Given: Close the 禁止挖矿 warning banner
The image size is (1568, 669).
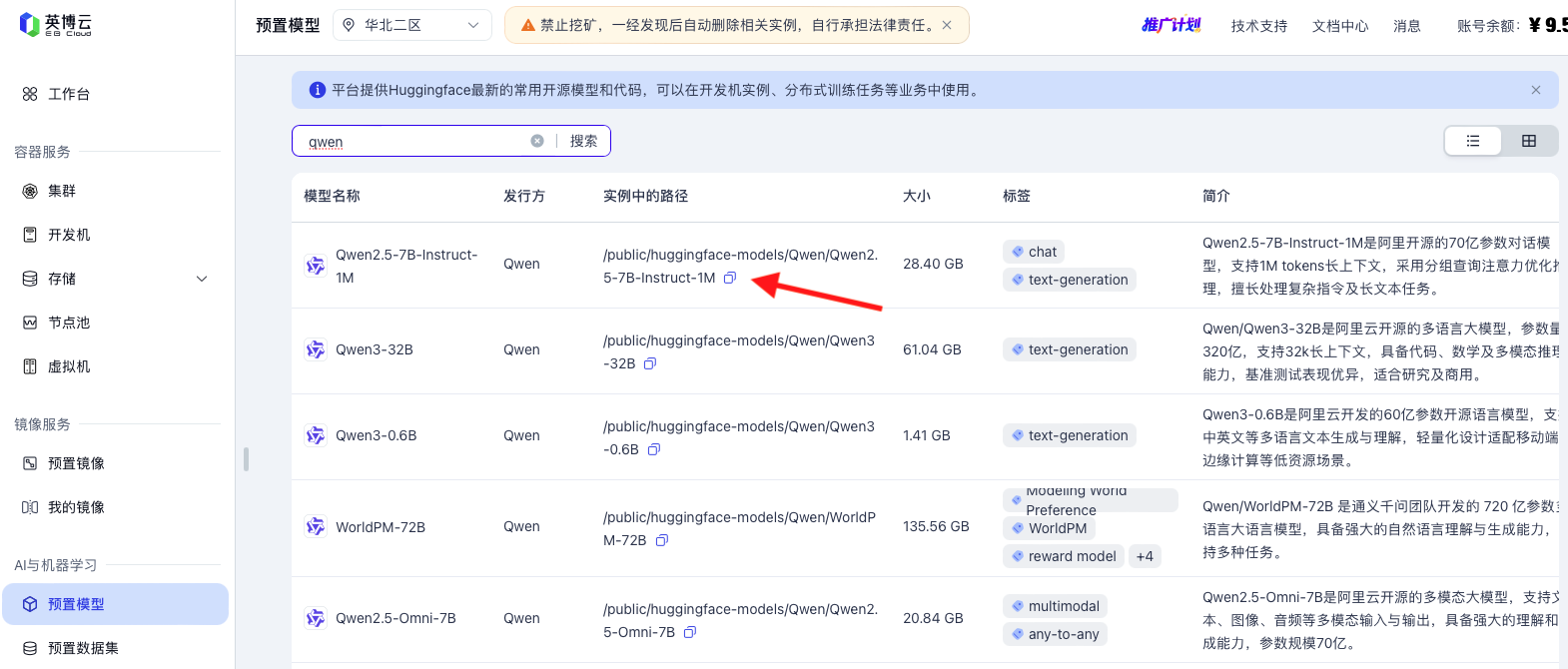Looking at the screenshot, I should (x=947, y=25).
